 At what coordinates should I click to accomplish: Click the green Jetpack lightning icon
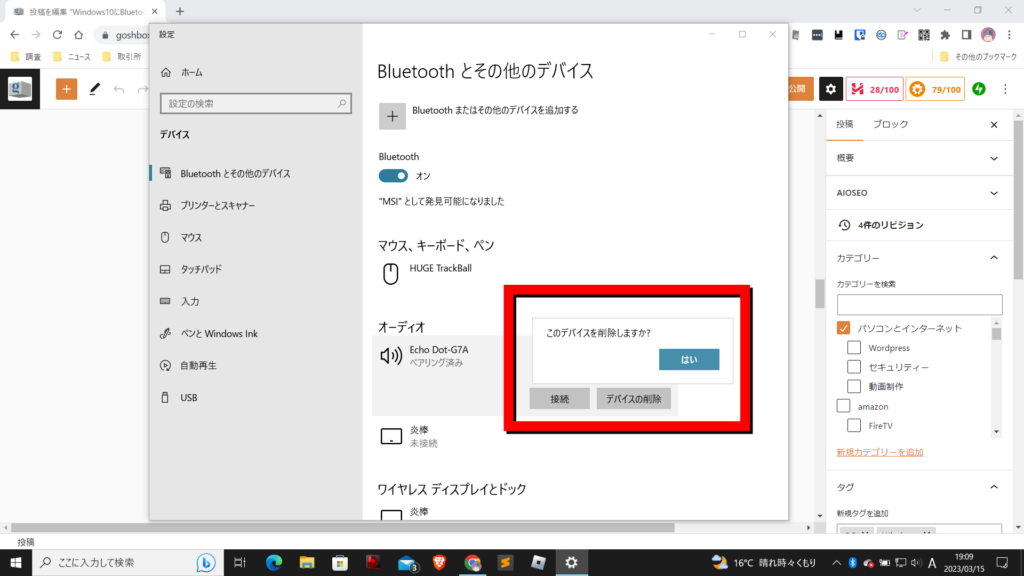[979, 89]
